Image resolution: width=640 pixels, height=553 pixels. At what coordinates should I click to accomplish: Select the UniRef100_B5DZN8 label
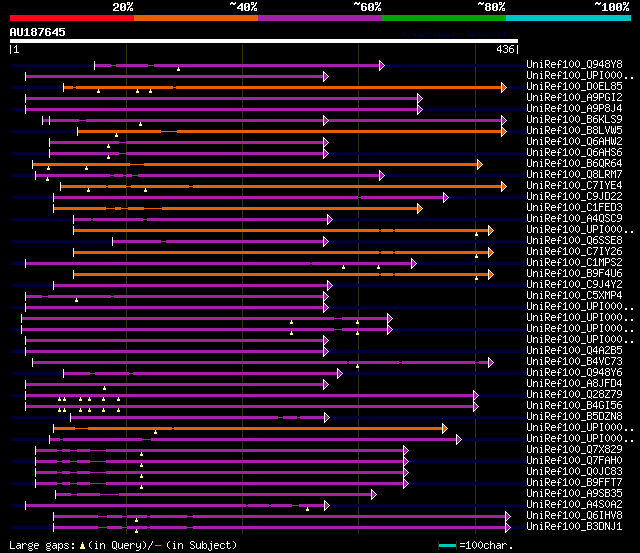tap(574, 417)
